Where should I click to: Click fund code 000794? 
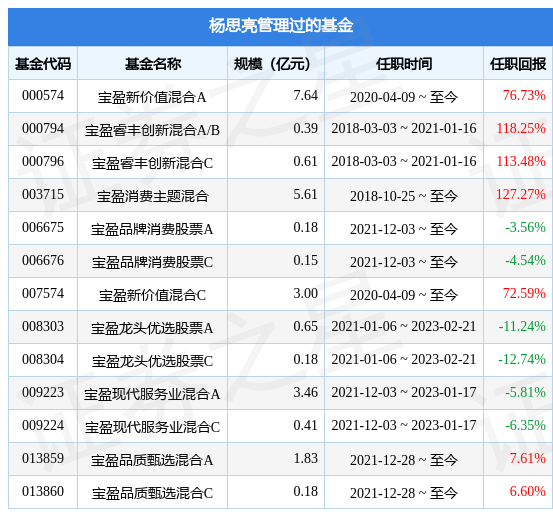click(x=43, y=128)
